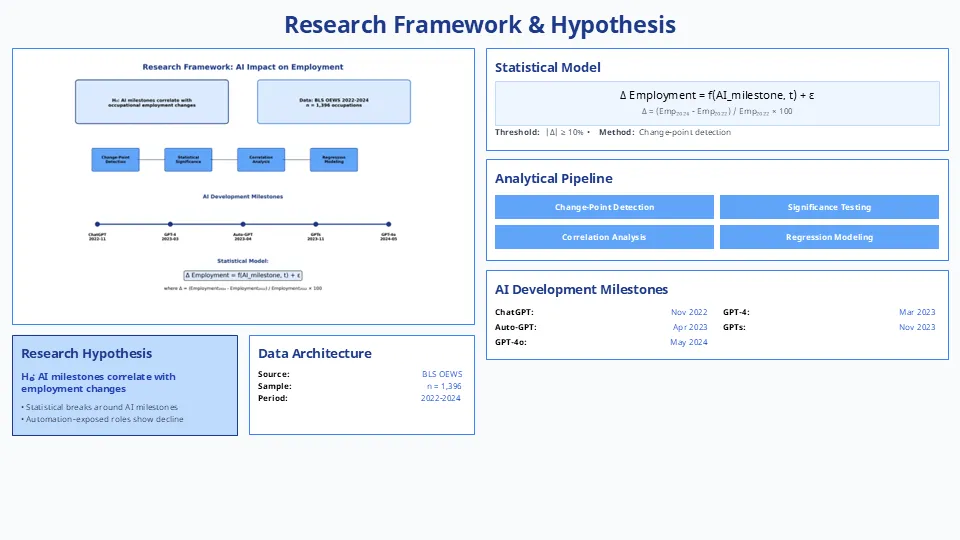Select the GPTs 2023-11 timeline marker
The width and height of the screenshot is (960, 540).
pos(316,224)
